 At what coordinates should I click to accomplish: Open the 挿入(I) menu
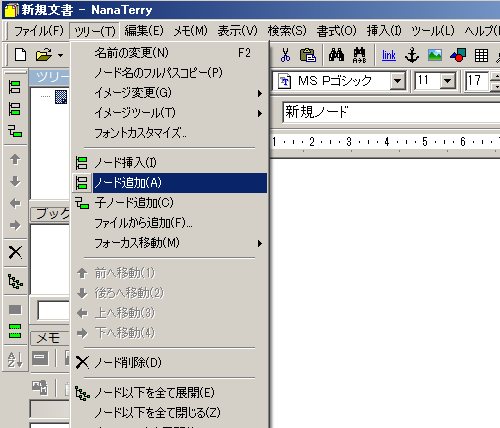pyautogui.click(x=384, y=31)
